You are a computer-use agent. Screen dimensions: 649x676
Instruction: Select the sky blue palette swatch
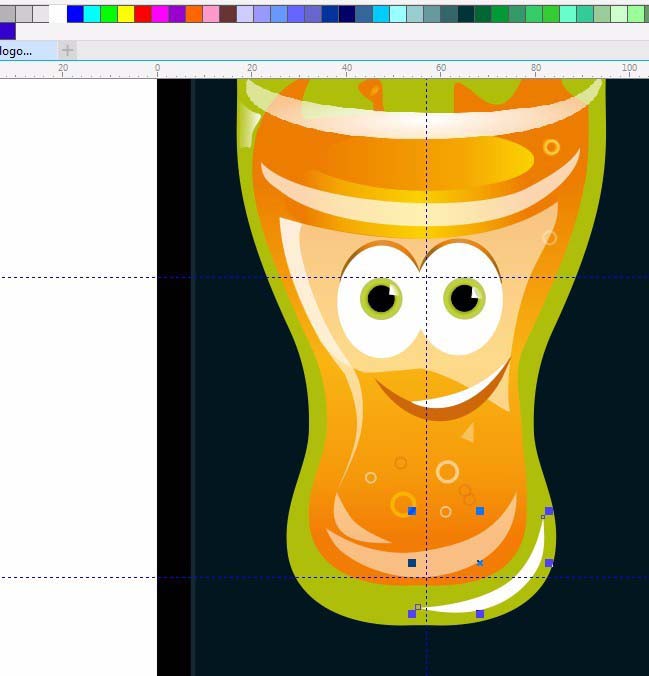pos(381,14)
